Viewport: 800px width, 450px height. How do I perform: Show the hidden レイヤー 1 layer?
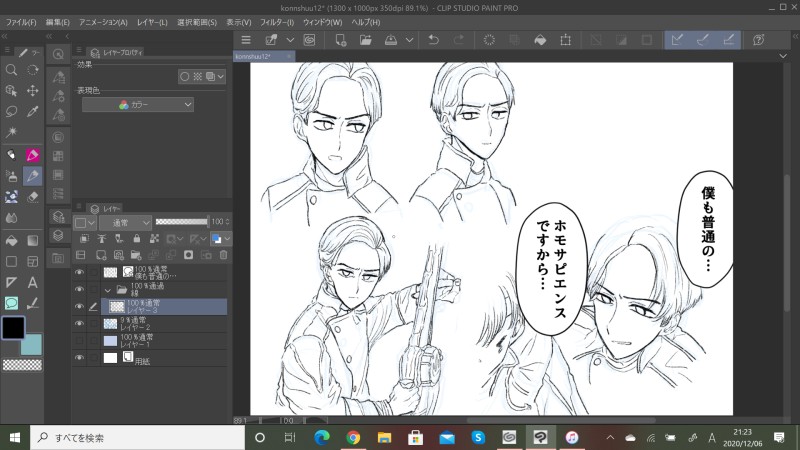pos(79,340)
